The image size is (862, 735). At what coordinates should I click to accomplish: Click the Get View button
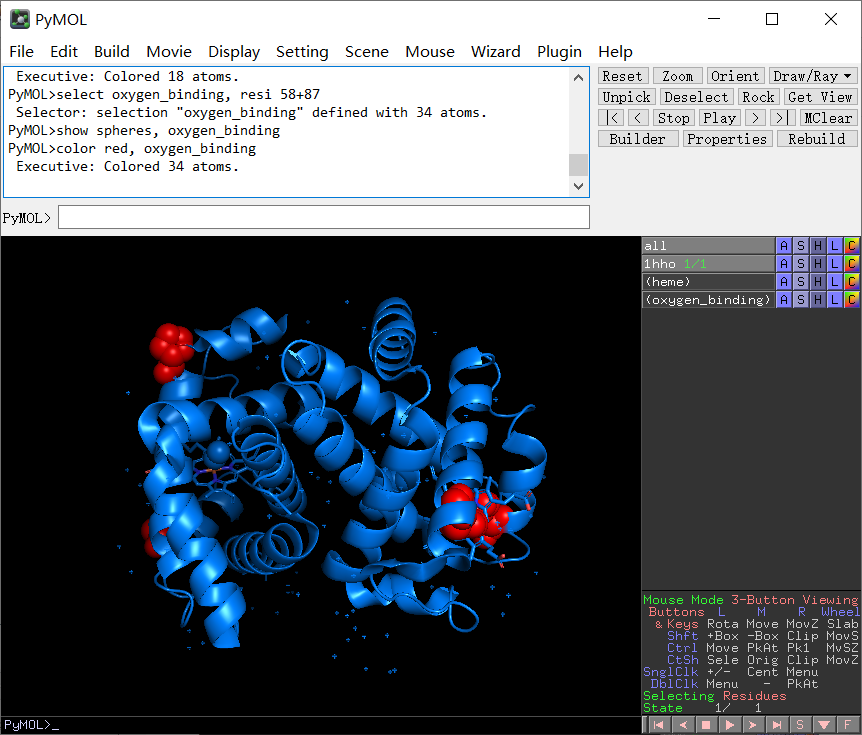pos(820,97)
